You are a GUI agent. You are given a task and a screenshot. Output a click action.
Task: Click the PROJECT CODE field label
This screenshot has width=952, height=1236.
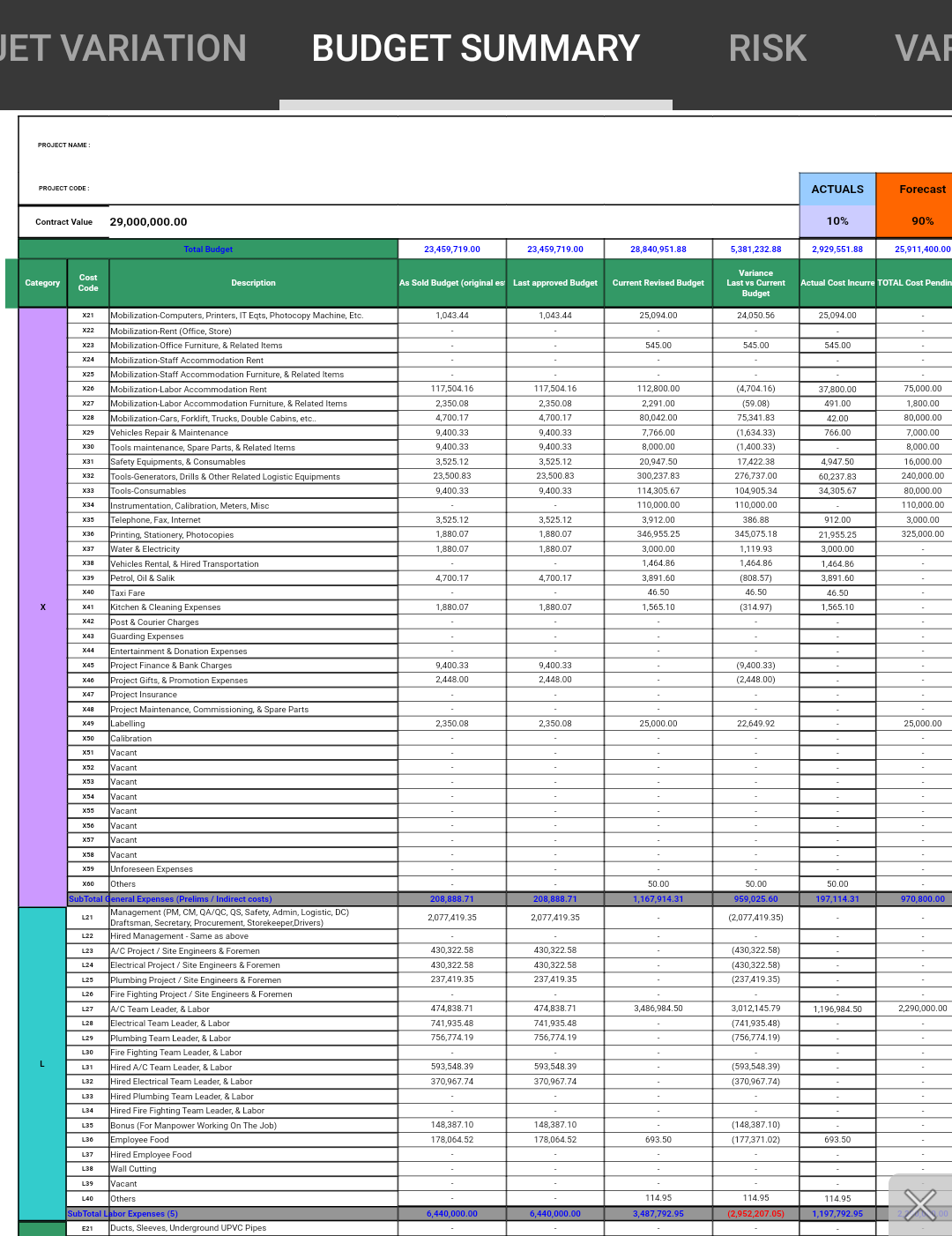click(x=63, y=189)
